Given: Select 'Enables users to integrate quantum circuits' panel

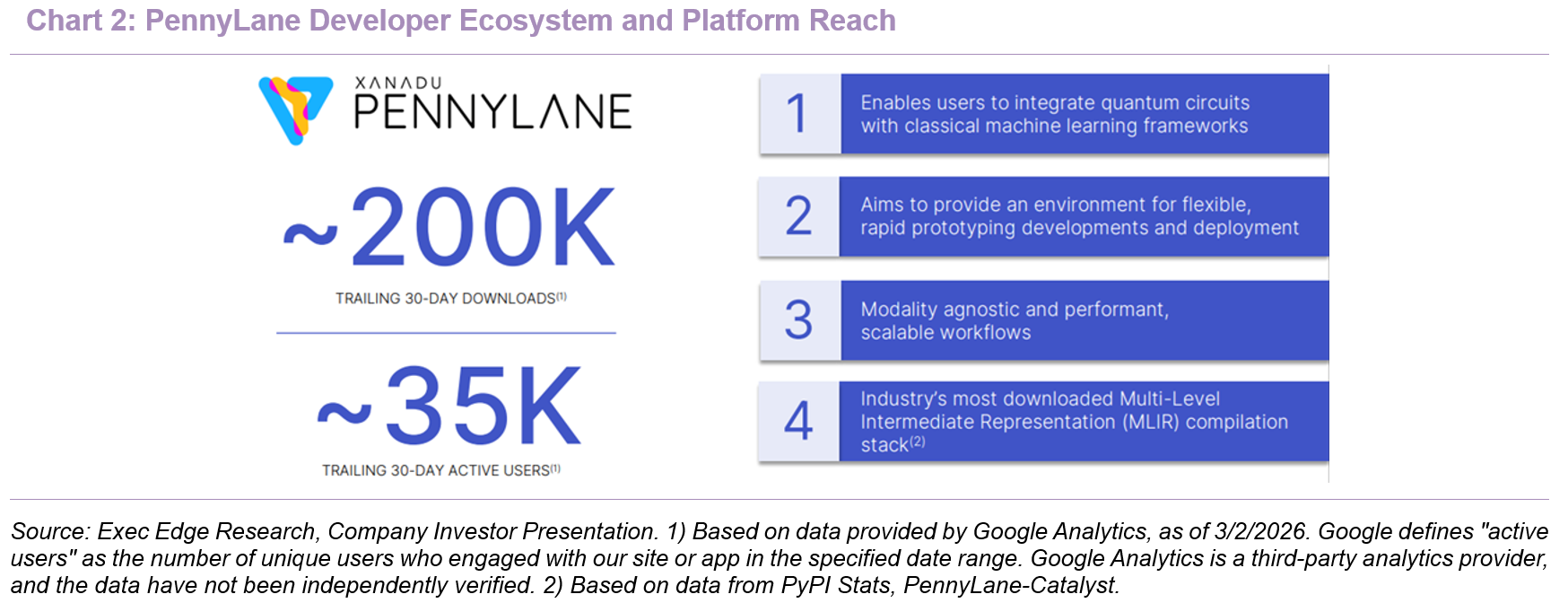Looking at the screenshot, I should pos(1085,114).
